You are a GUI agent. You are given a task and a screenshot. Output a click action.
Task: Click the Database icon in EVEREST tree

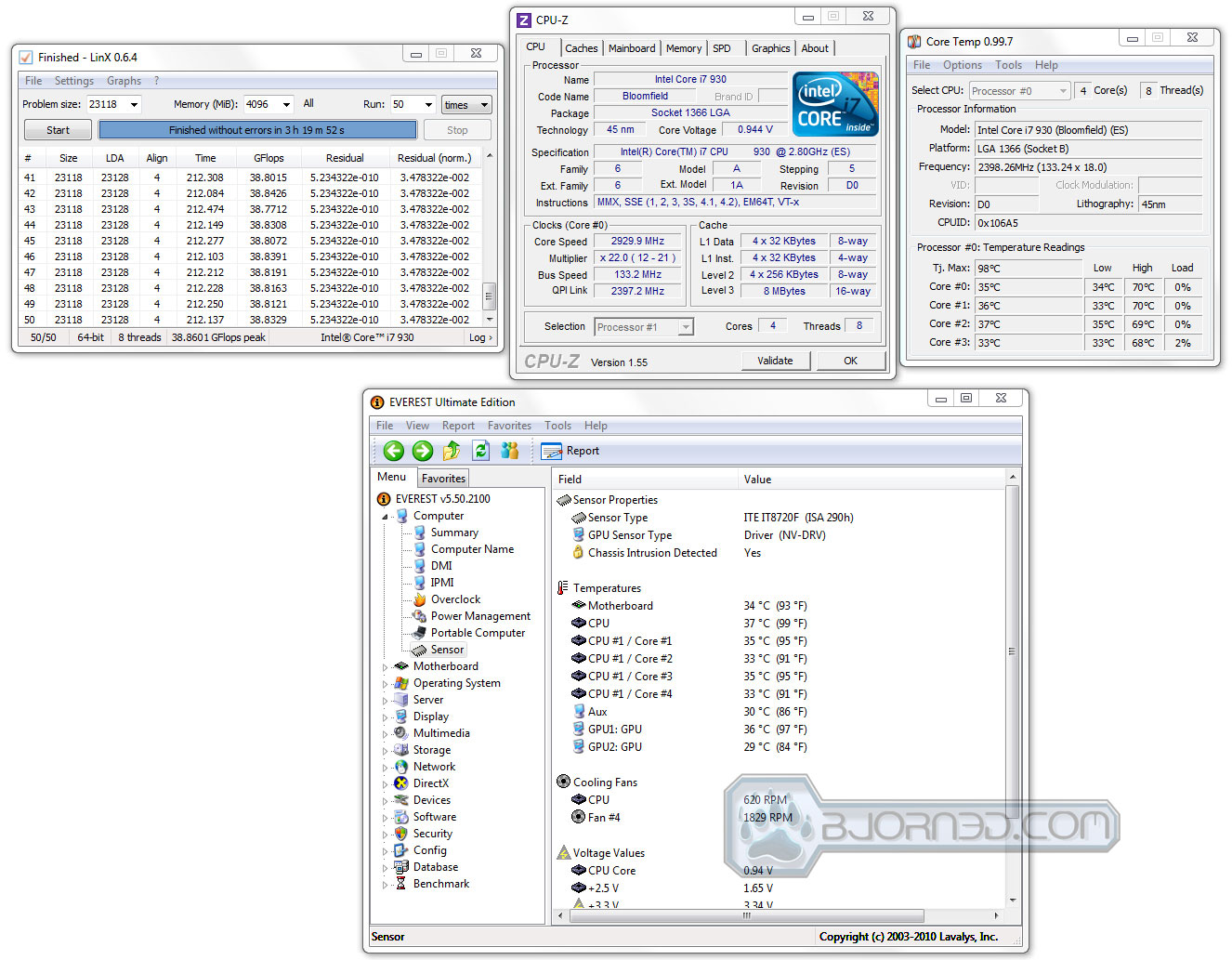coord(401,867)
